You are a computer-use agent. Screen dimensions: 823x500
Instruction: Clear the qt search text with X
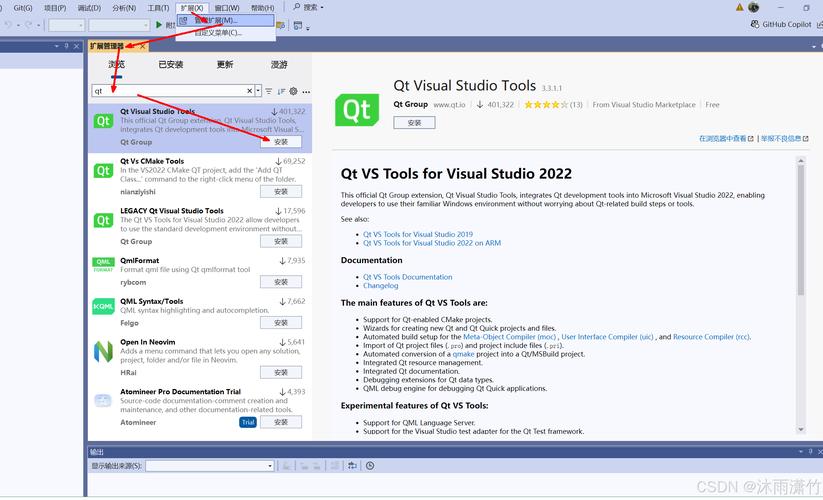tap(248, 91)
